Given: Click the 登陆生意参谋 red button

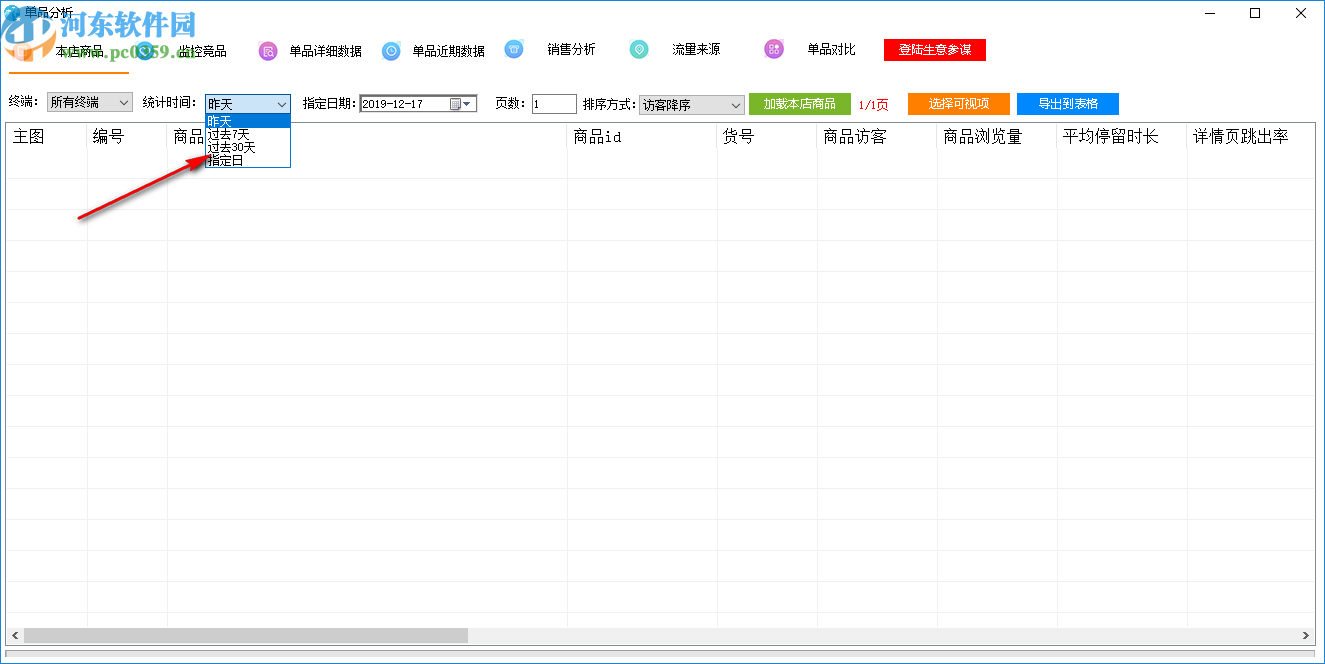Looking at the screenshot, I should point(933,48).
